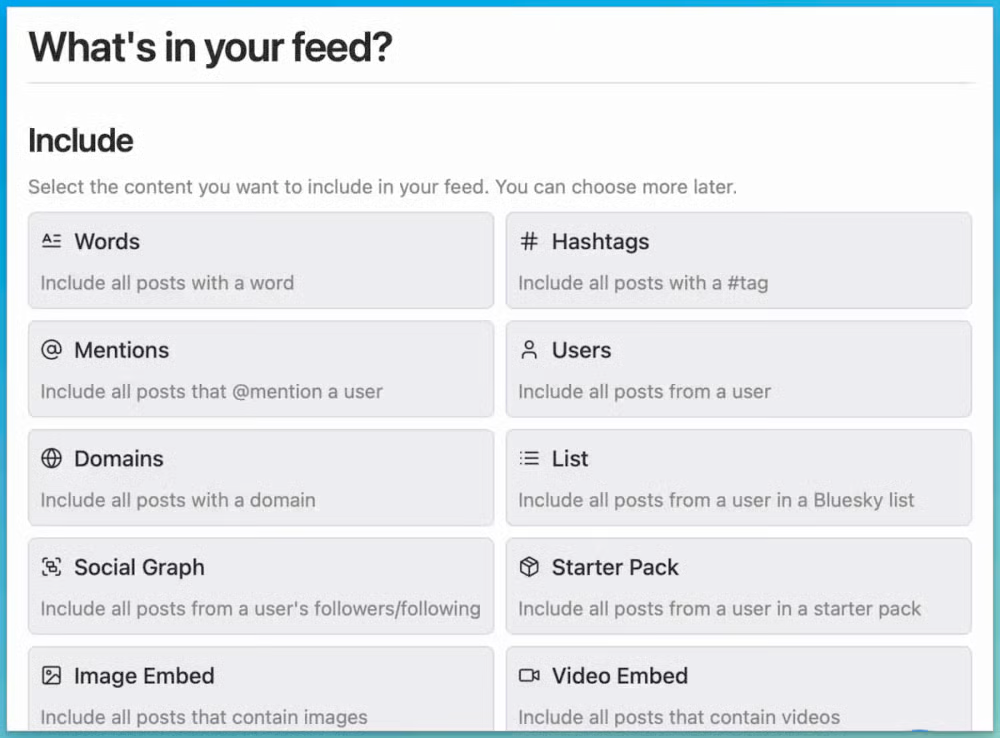Click the camera icon beside Video Embed
Image resolution: width=1000 pixels, height=738 pixels.
pyautogui.click(x=527, y=676)
